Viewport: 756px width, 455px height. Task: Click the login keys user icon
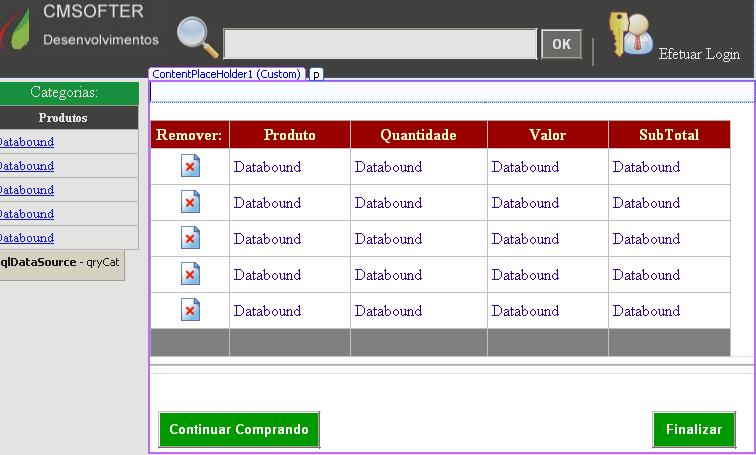[630, 36]
